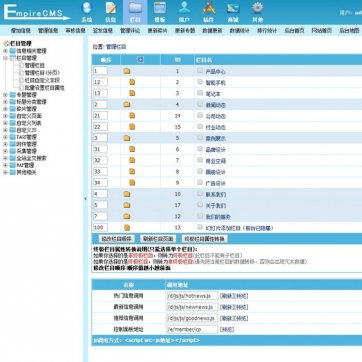The height and width of the screenshot is (362, 362).
Task: Click 刷新 link for 热门信息调用
Action: coord(227,296)
